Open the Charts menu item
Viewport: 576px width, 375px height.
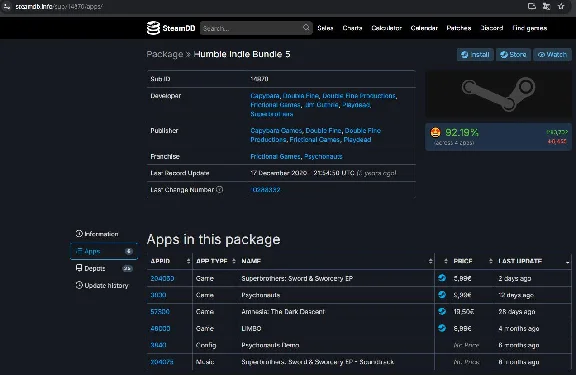pos(352,28)
